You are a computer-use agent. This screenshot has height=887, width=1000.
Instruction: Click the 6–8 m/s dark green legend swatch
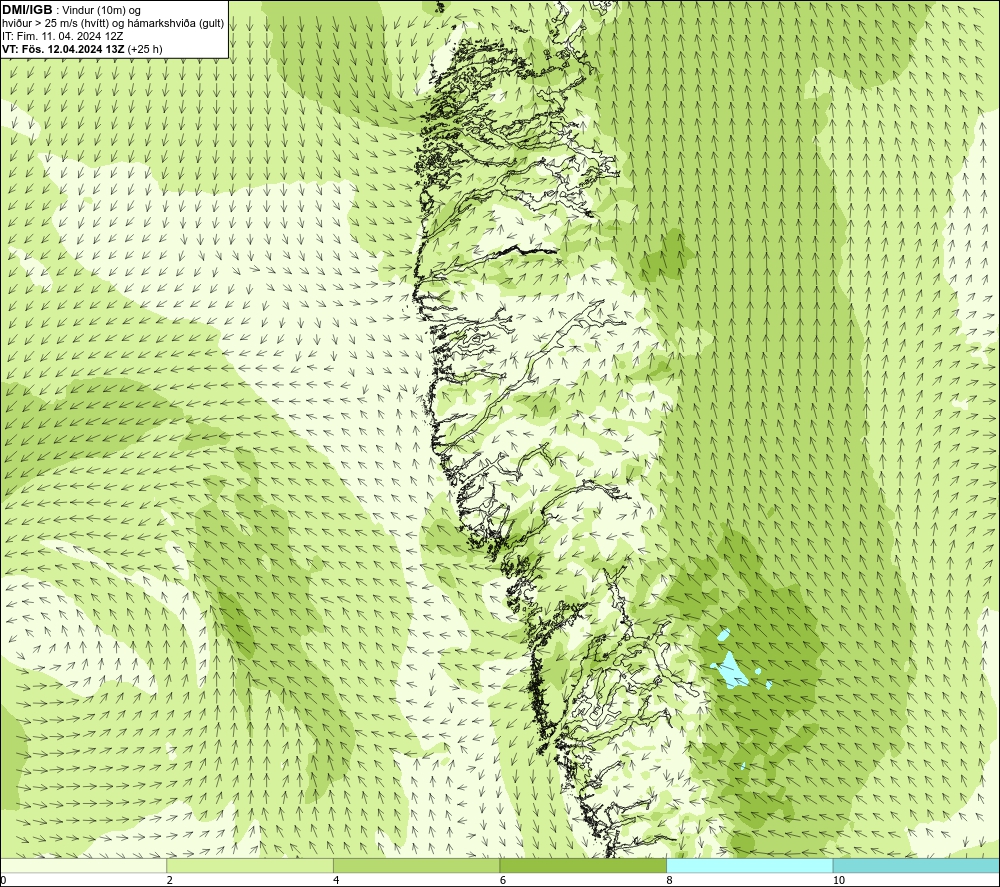tap(583, 866)
